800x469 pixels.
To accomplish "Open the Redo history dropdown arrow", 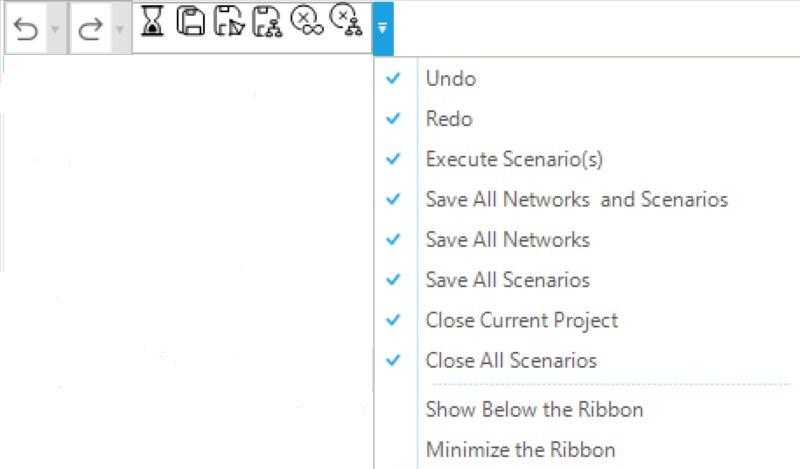I will [119, 30].
